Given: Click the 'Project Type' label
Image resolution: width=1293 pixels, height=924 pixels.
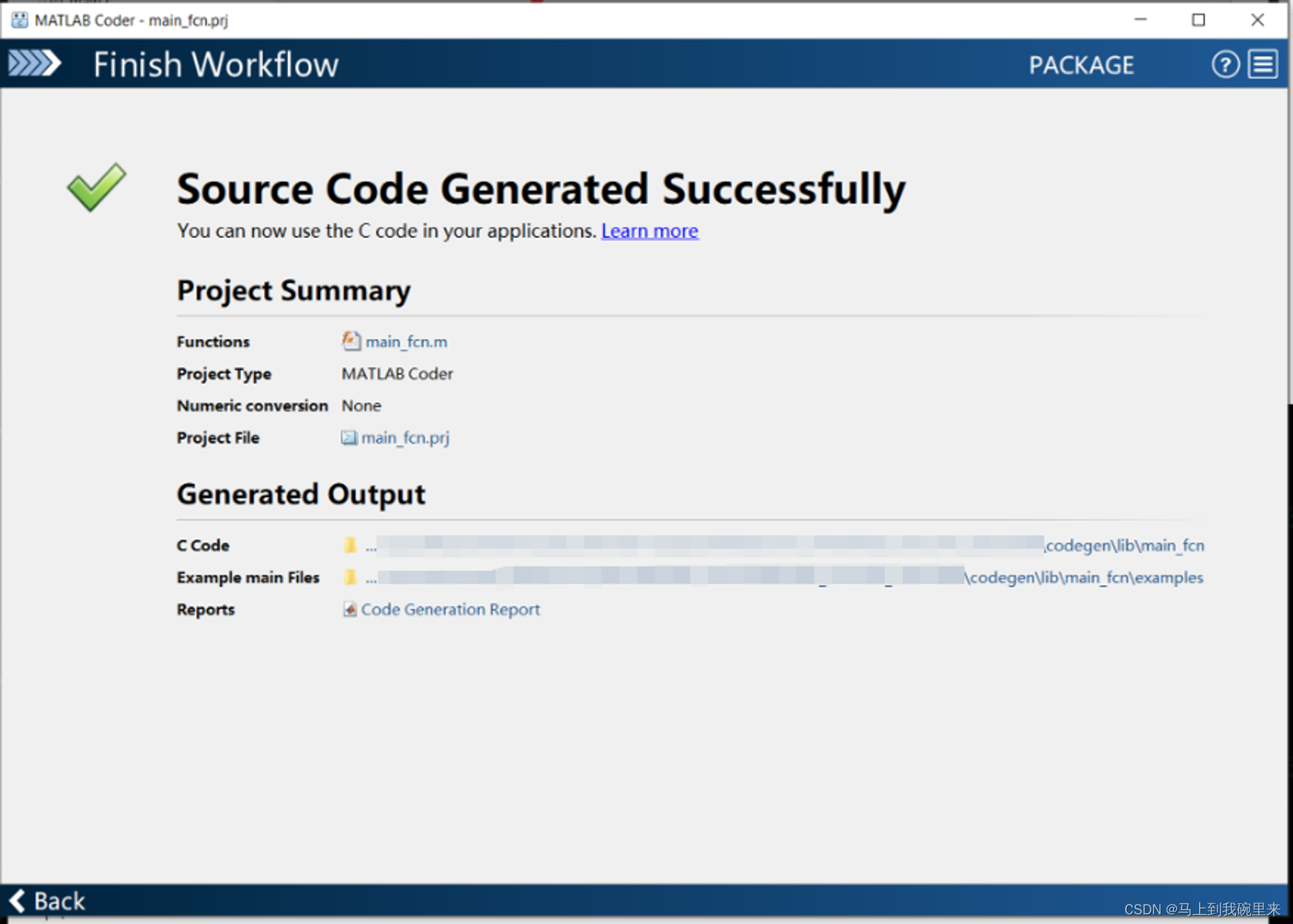Looking at the screenshot, I should click(x=224, y=374).
